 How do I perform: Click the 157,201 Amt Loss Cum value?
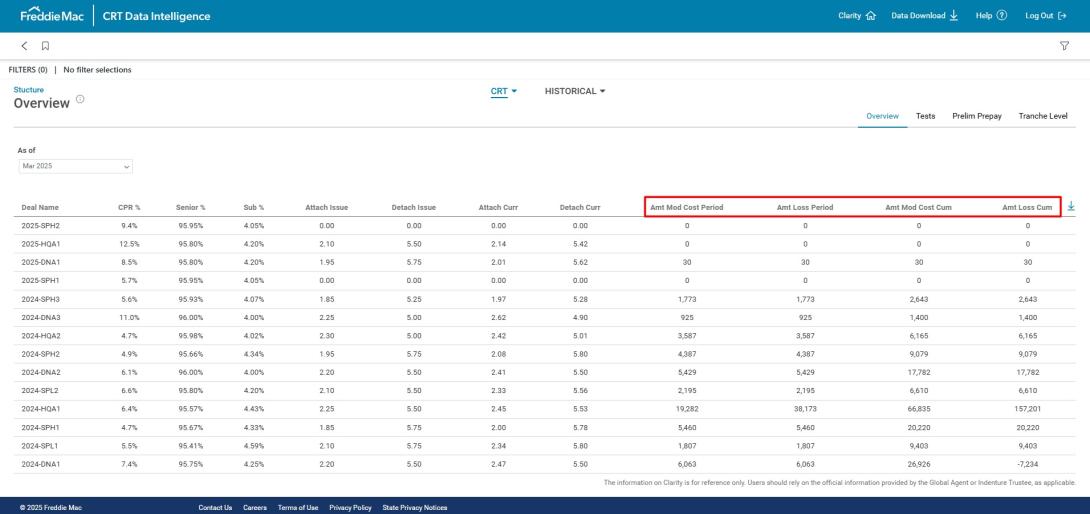1027,410
